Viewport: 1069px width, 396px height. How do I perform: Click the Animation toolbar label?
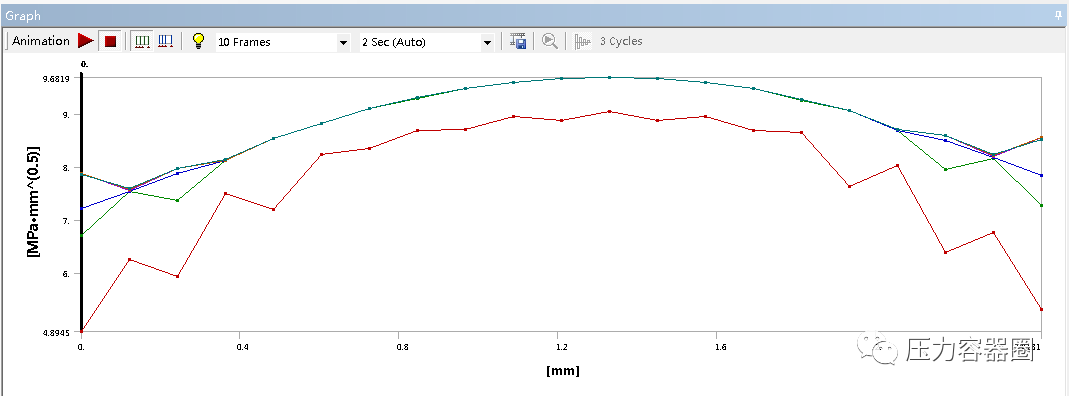pos(41,41)
